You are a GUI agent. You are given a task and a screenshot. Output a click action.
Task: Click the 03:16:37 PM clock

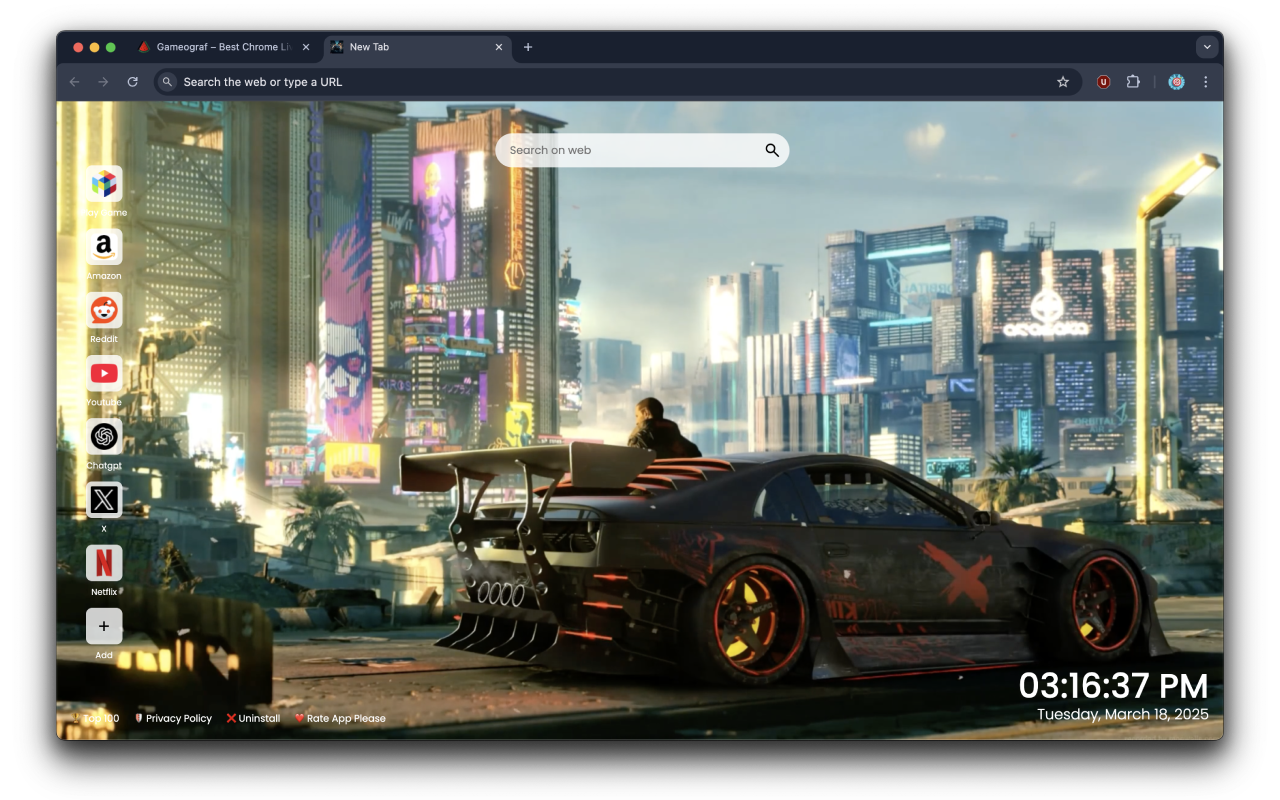coord(1113,686)
